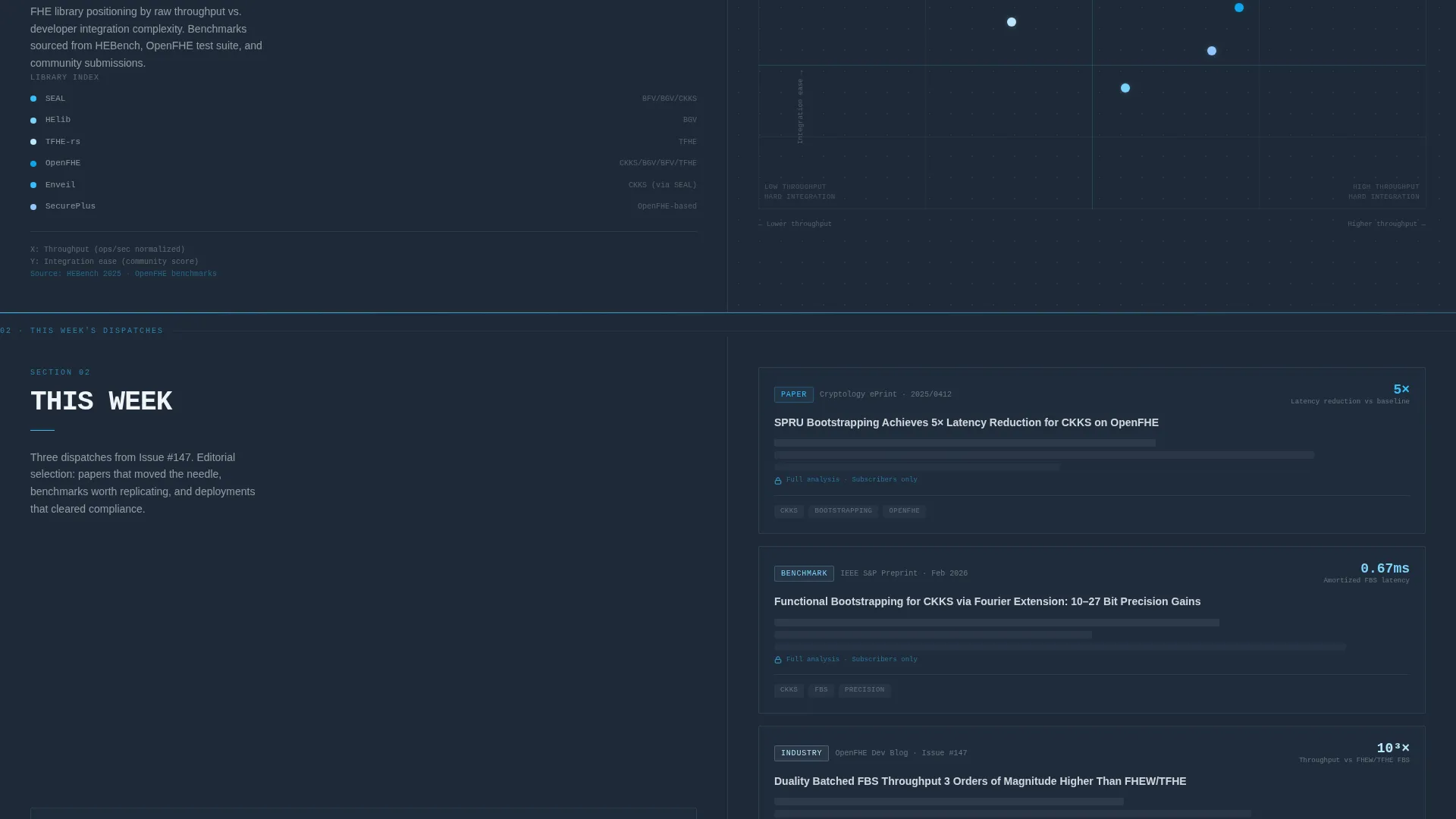
Task: Click the CKKS/BGV/BFV/TFHE scheme label
Action: [658, 163]
